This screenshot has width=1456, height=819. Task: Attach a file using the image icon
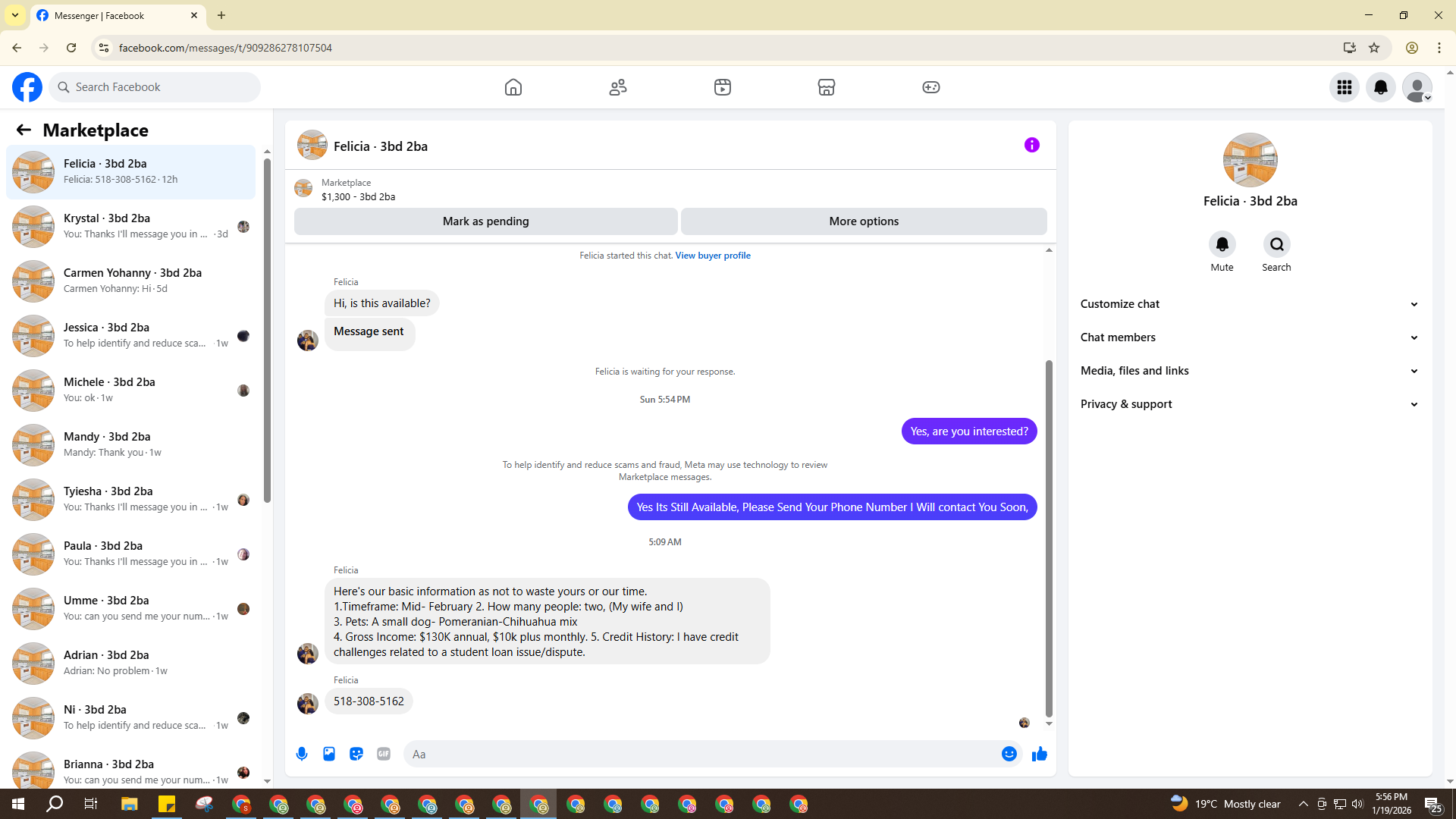tap(329, 754)
